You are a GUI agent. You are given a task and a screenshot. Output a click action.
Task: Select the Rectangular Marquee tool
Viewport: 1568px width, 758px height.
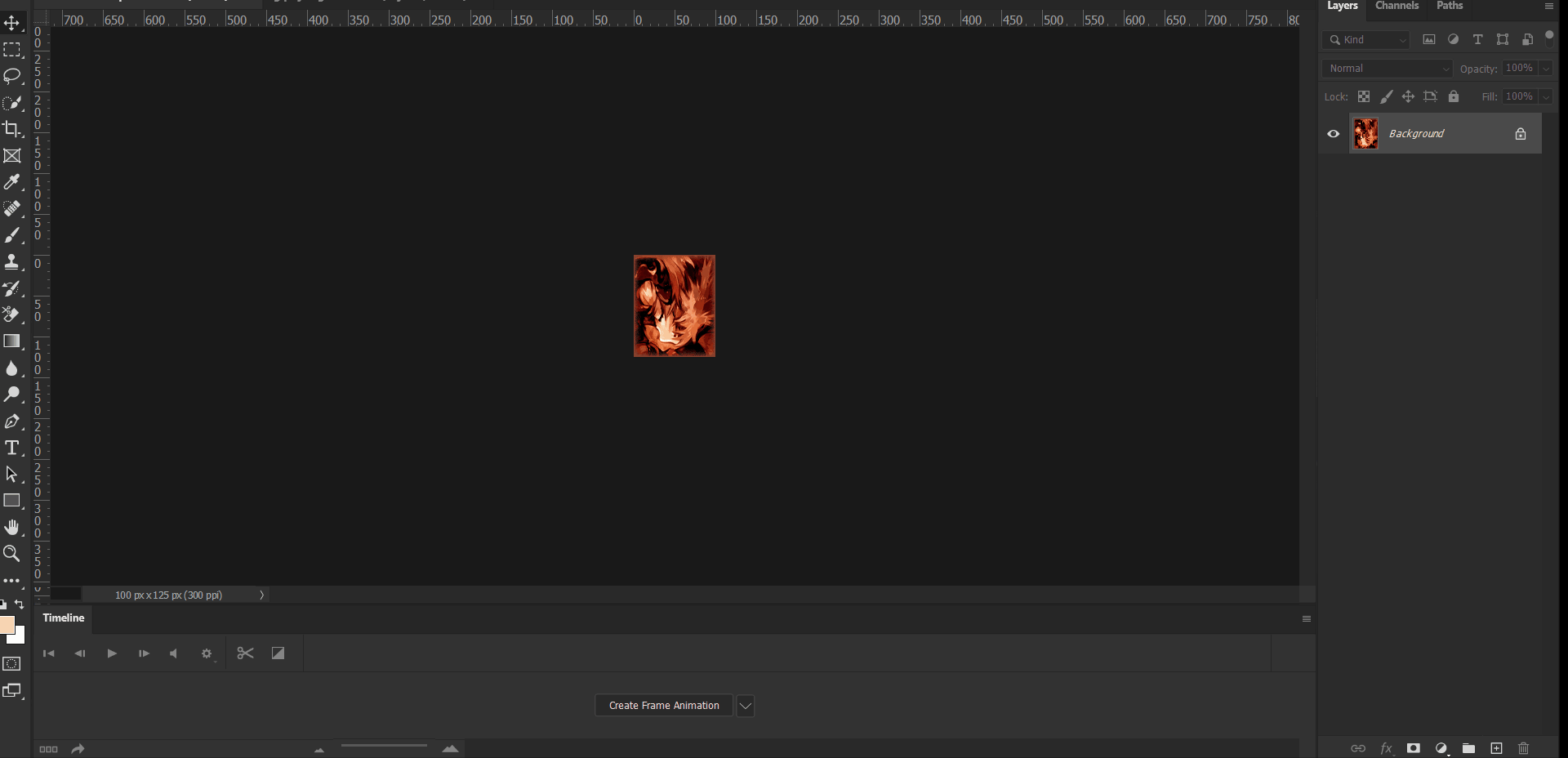11,50
